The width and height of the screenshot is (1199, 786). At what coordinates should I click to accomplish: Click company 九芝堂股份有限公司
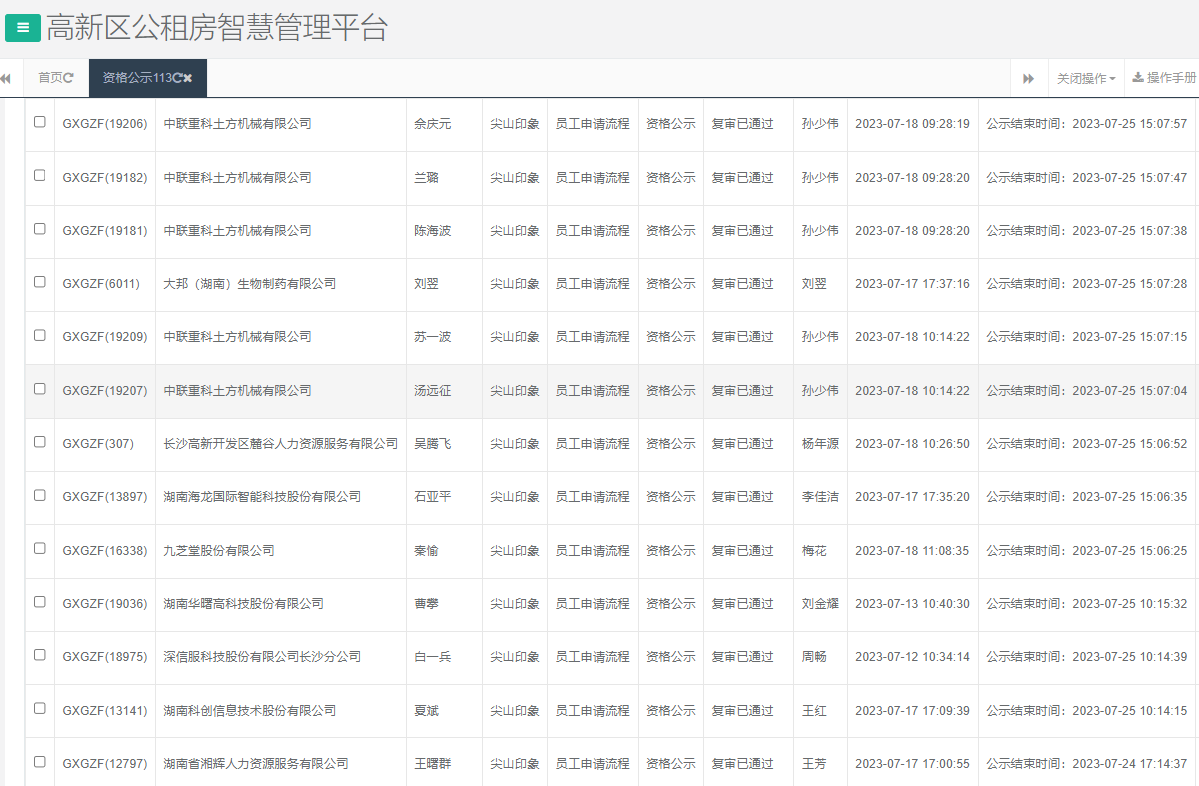219,551
